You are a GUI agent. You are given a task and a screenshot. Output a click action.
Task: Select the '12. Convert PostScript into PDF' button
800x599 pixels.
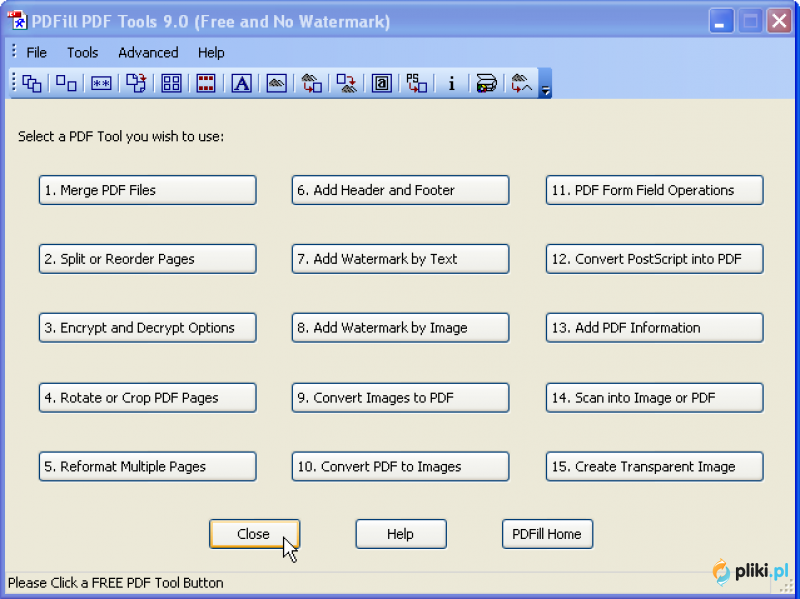[x=655, y=259]
